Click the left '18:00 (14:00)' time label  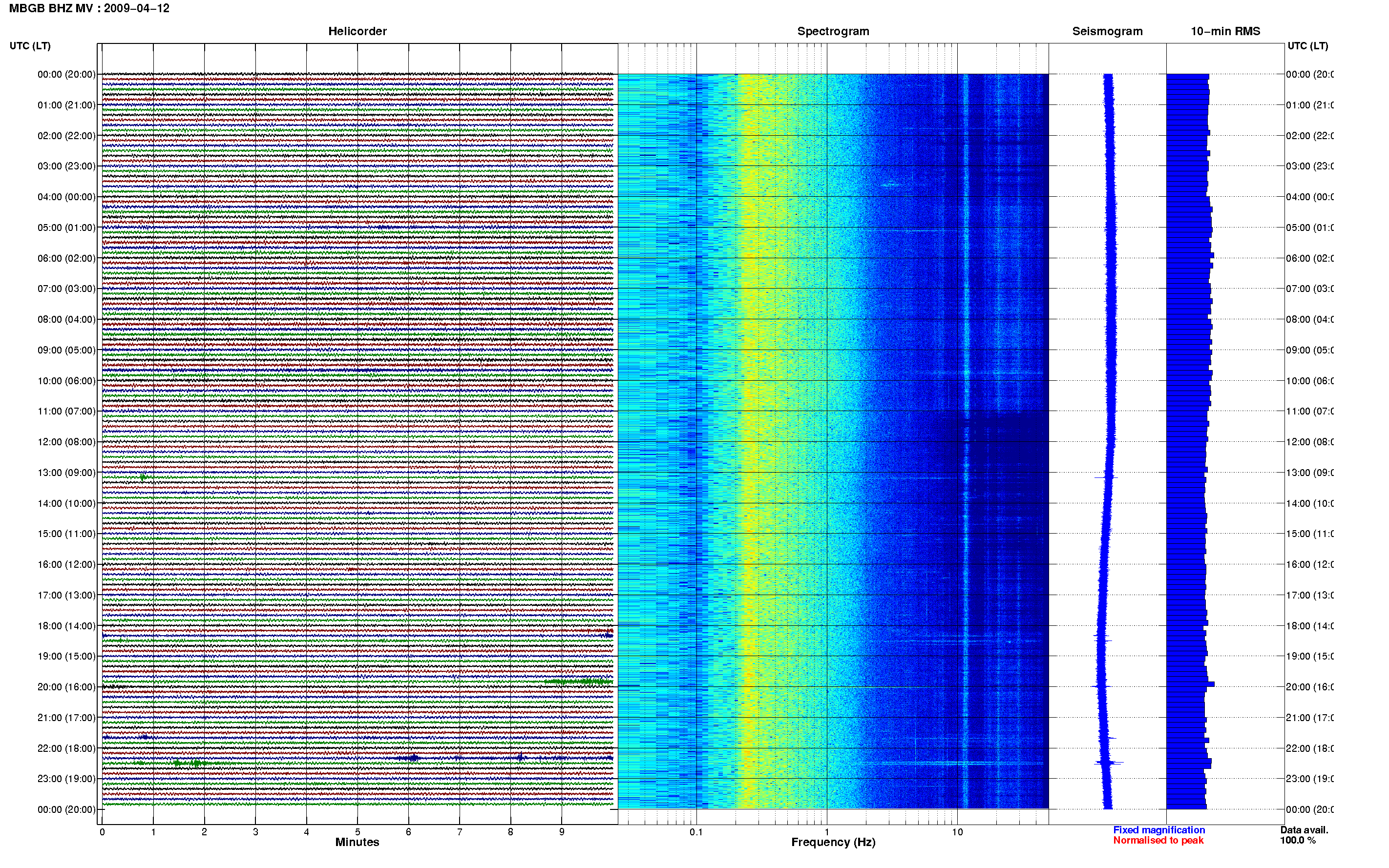[x=66, y=626]
